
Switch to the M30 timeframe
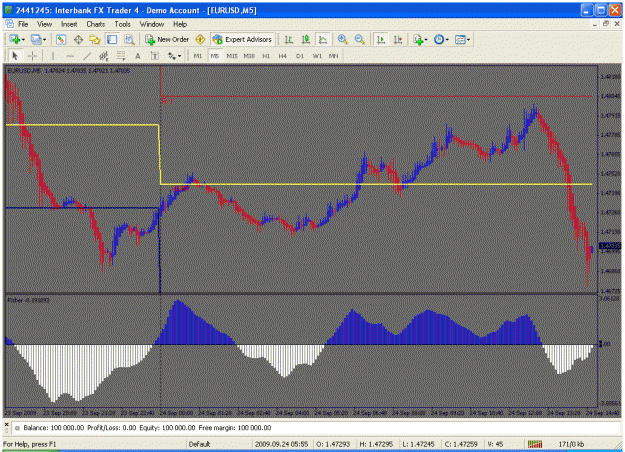[249, 56]
